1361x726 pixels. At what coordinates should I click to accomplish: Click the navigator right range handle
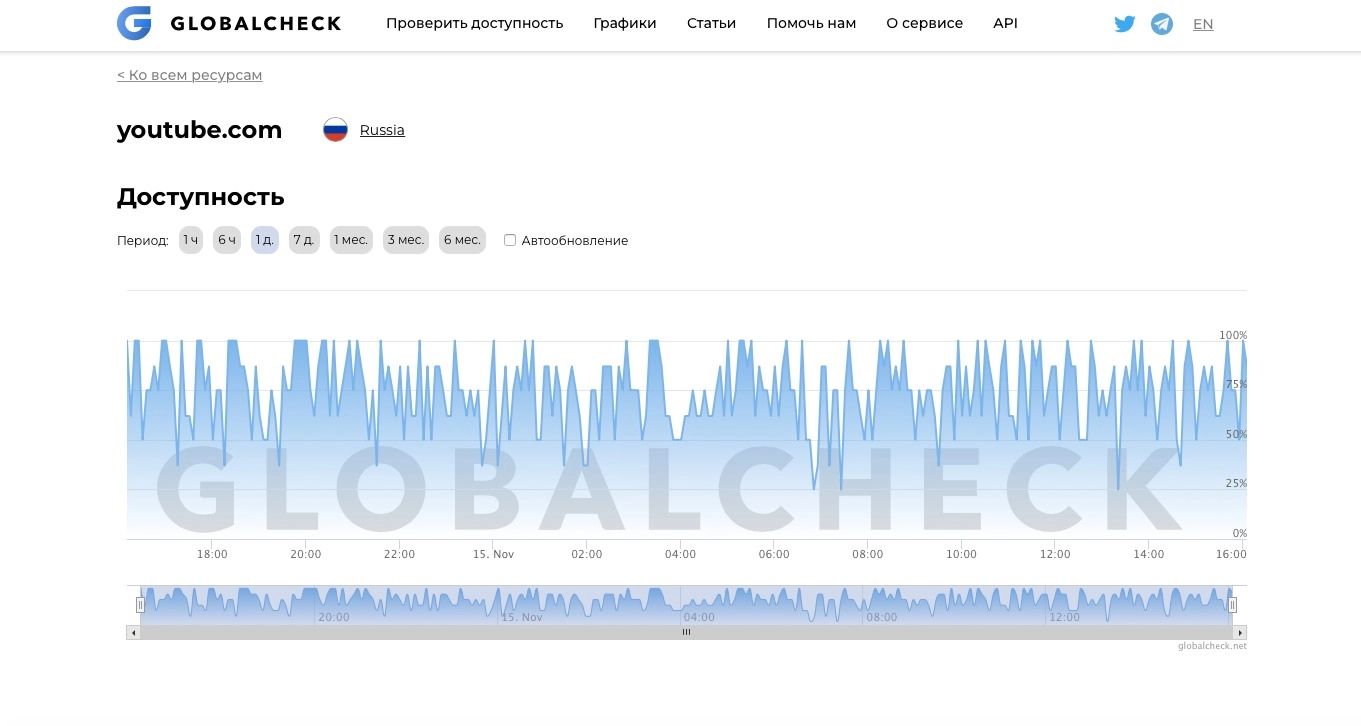coord(1232,605)
